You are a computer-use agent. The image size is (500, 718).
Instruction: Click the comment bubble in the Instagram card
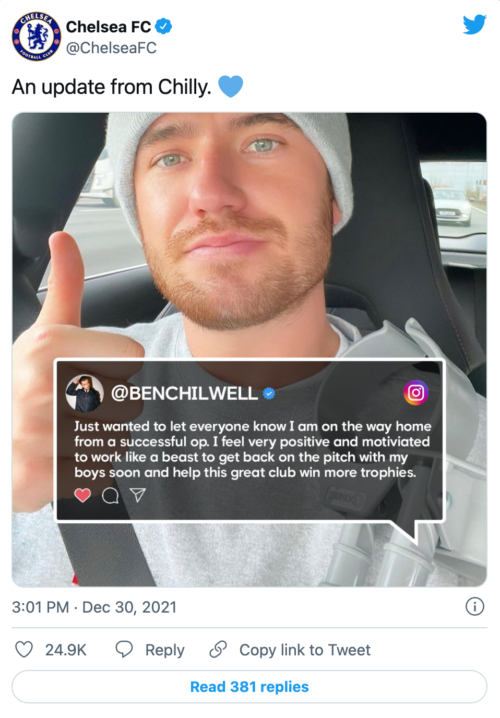pyautogui.click(x=110, y=495)
